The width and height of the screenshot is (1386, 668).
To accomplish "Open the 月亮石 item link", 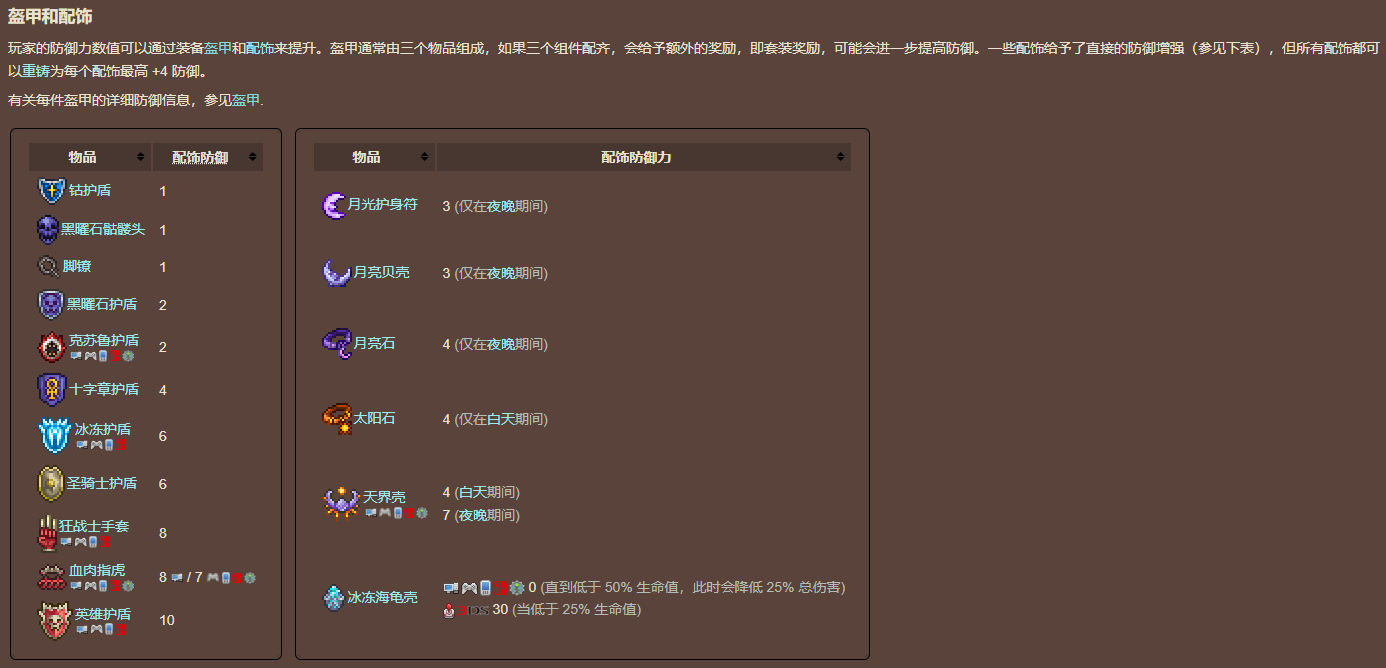I will tap(375, 343).
